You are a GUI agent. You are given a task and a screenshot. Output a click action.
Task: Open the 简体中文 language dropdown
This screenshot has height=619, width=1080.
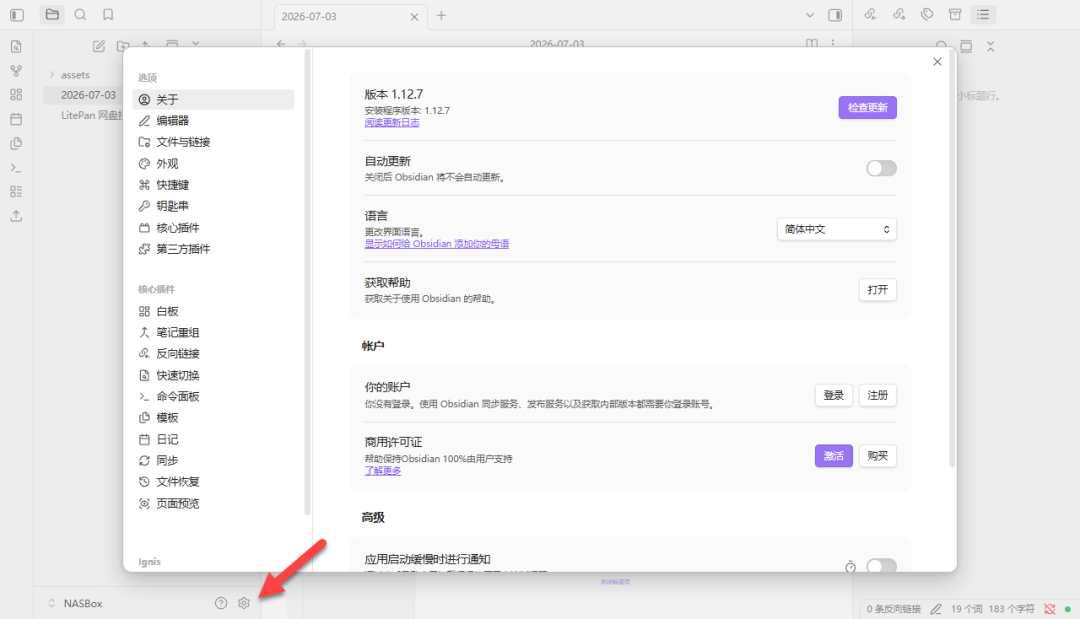[x=836, y=229]
